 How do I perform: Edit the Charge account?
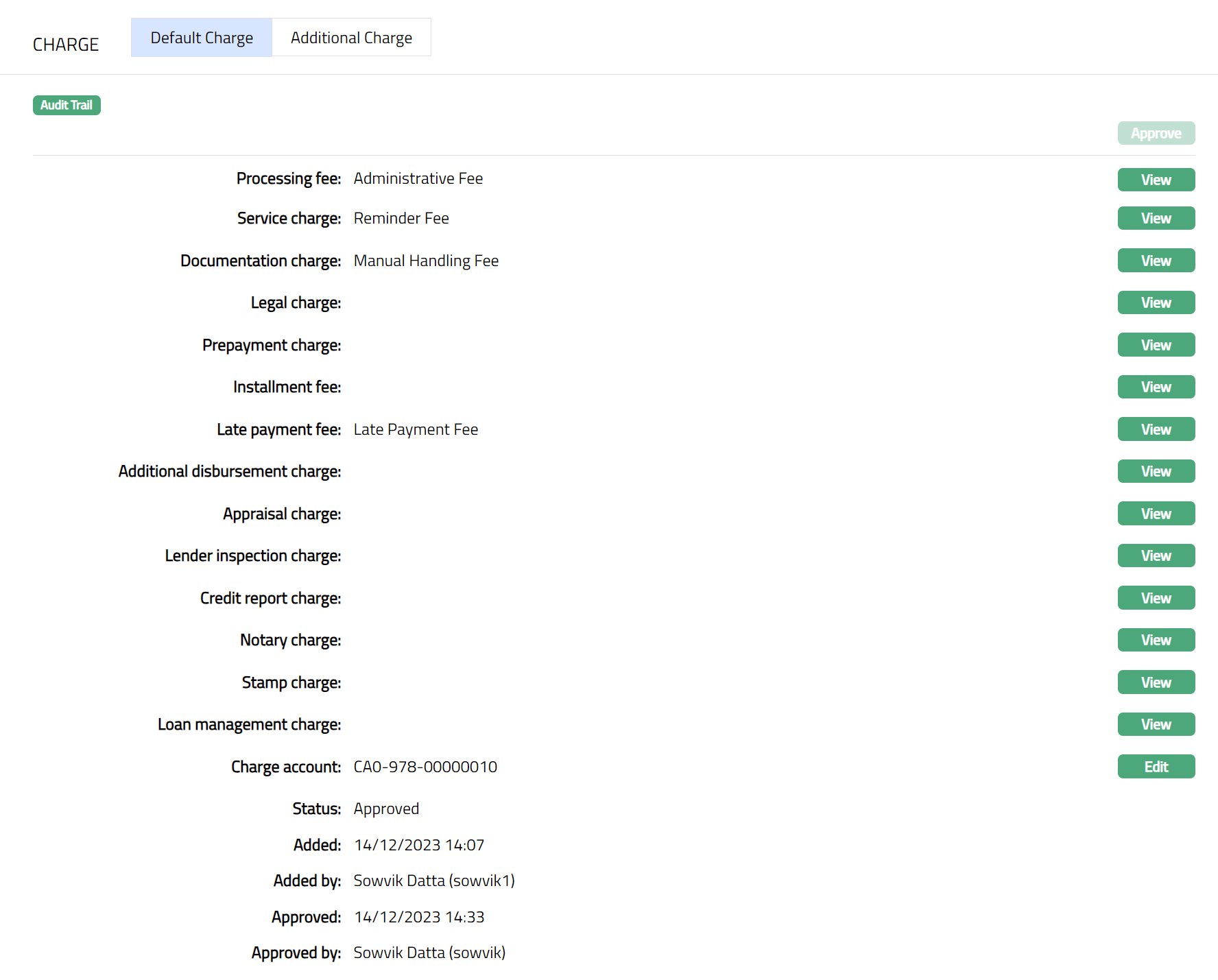coord(1156,767)
